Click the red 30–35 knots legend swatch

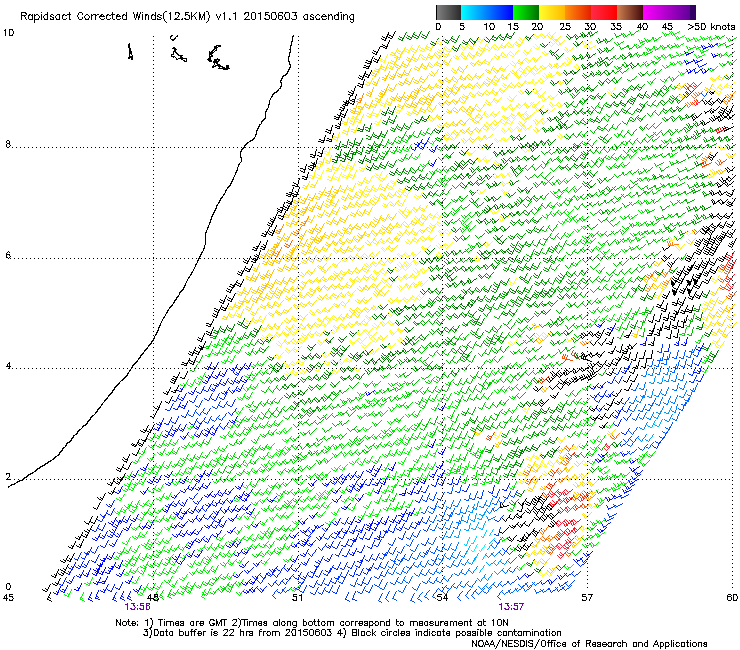point(604,12)
